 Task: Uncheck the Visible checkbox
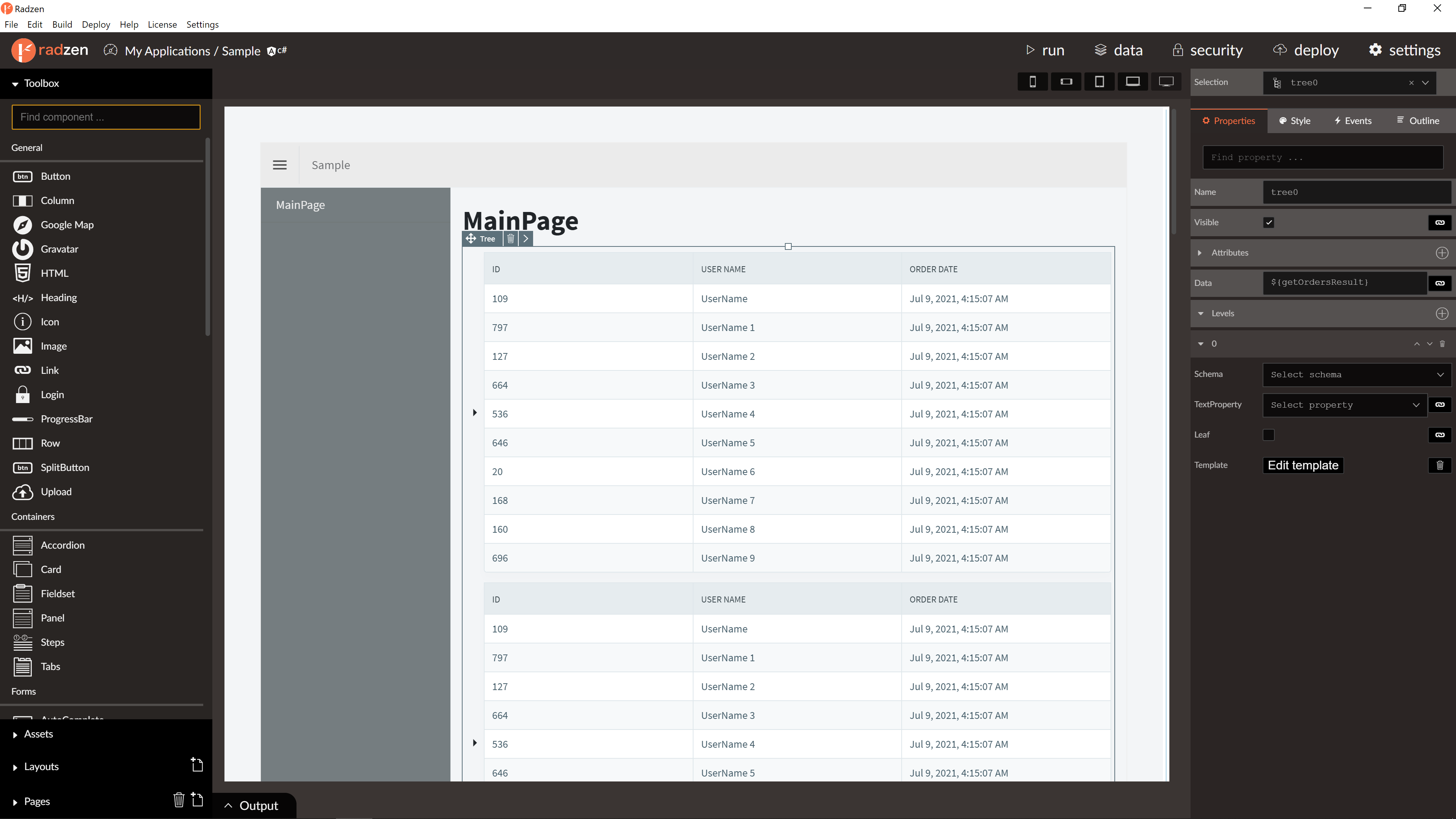[1268, 222]
